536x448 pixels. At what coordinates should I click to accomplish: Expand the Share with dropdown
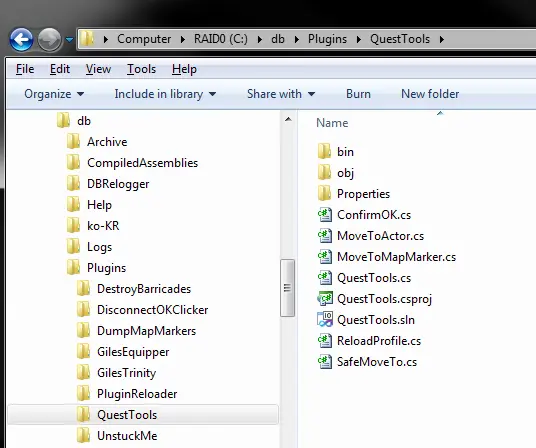tap(281, 94)
